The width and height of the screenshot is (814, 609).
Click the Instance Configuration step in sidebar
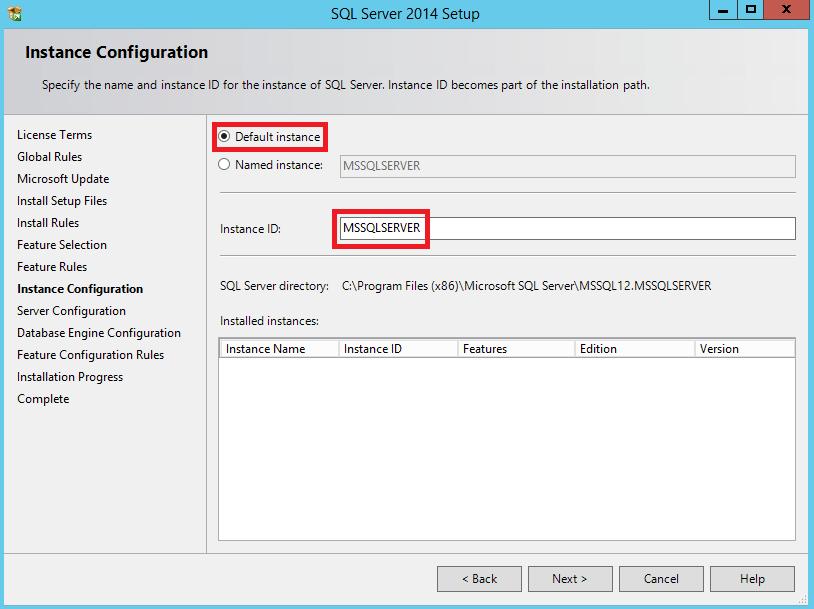[x=80, y=289]
